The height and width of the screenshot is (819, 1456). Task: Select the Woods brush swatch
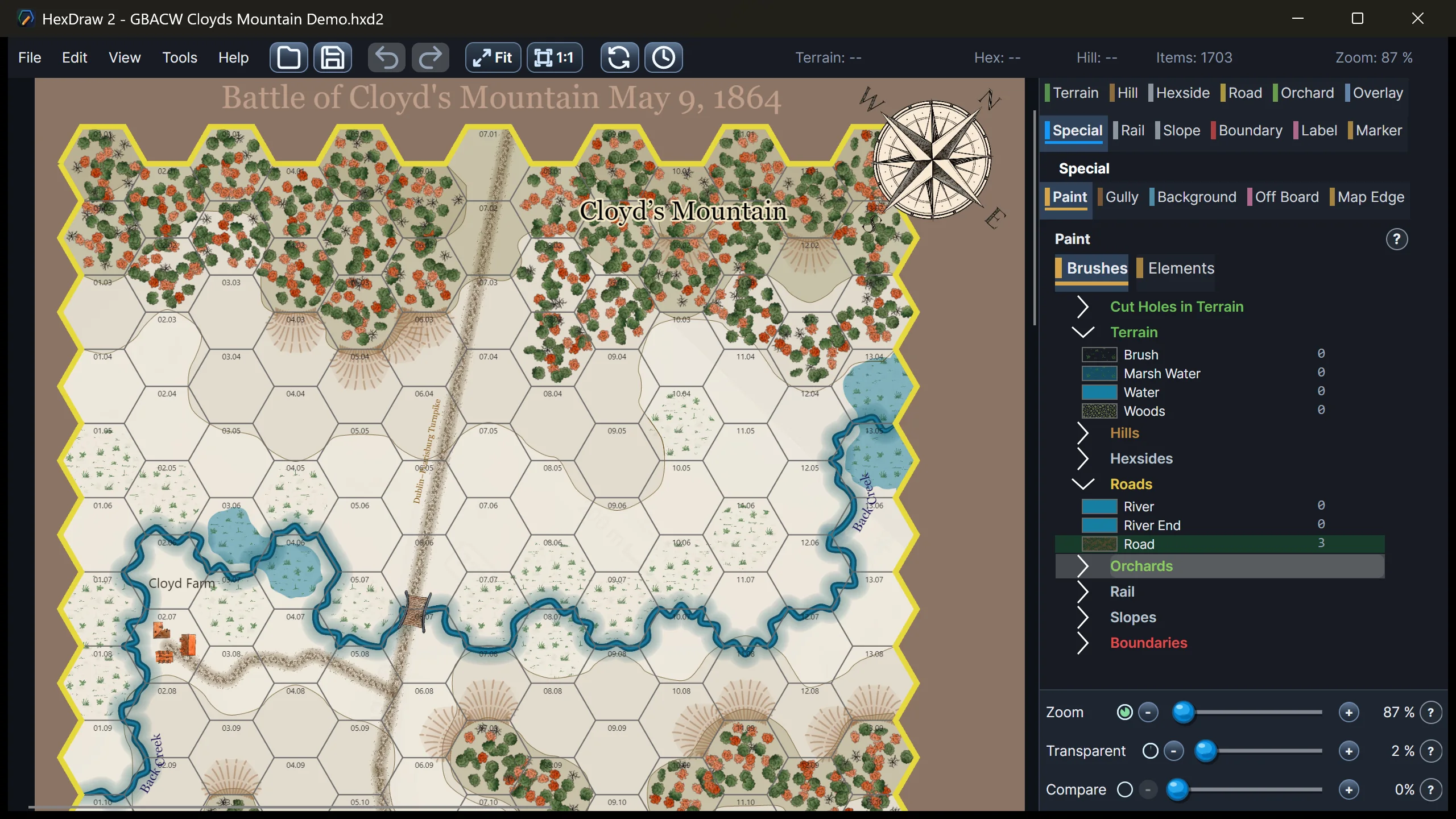[x=1099, y=411]
